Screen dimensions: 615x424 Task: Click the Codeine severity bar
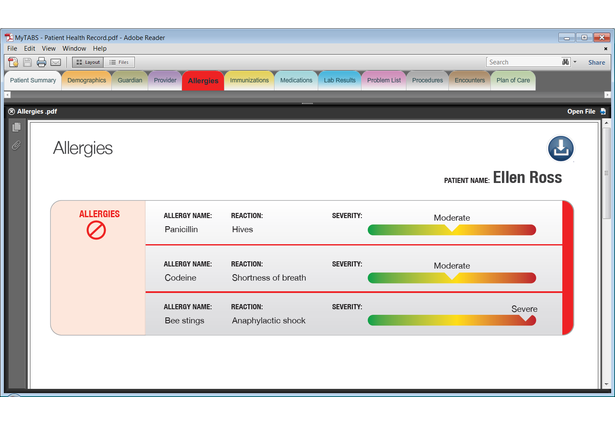click(x=452, y=278)
